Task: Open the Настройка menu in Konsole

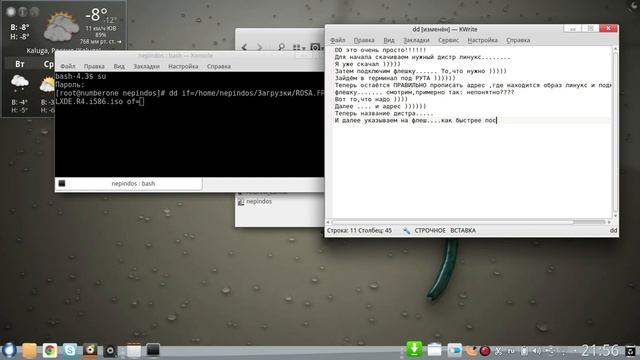Action: tap(183, 66)
